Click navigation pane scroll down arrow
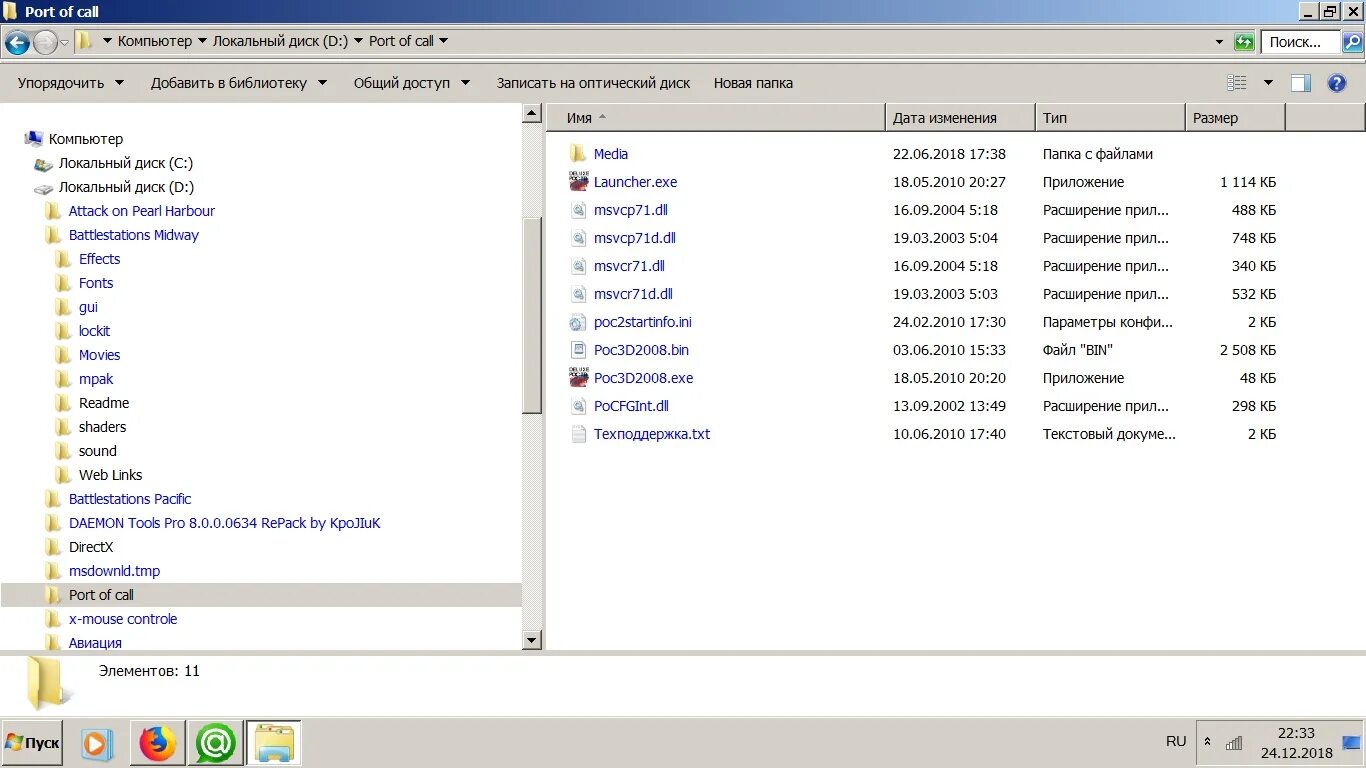1366x768 pixels. tap(532, 640)
